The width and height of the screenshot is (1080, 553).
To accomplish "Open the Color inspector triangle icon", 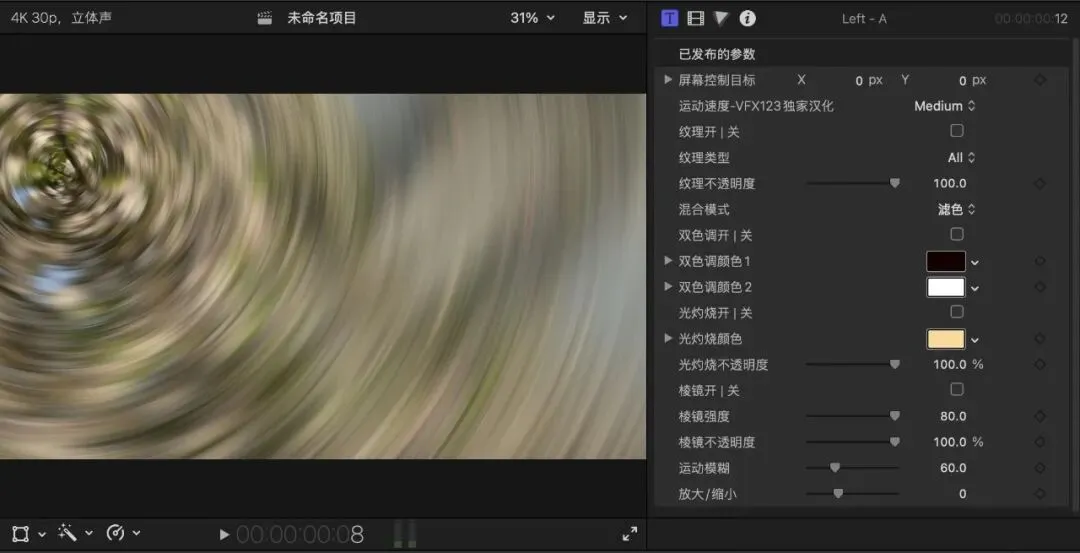I will point(721,19).
